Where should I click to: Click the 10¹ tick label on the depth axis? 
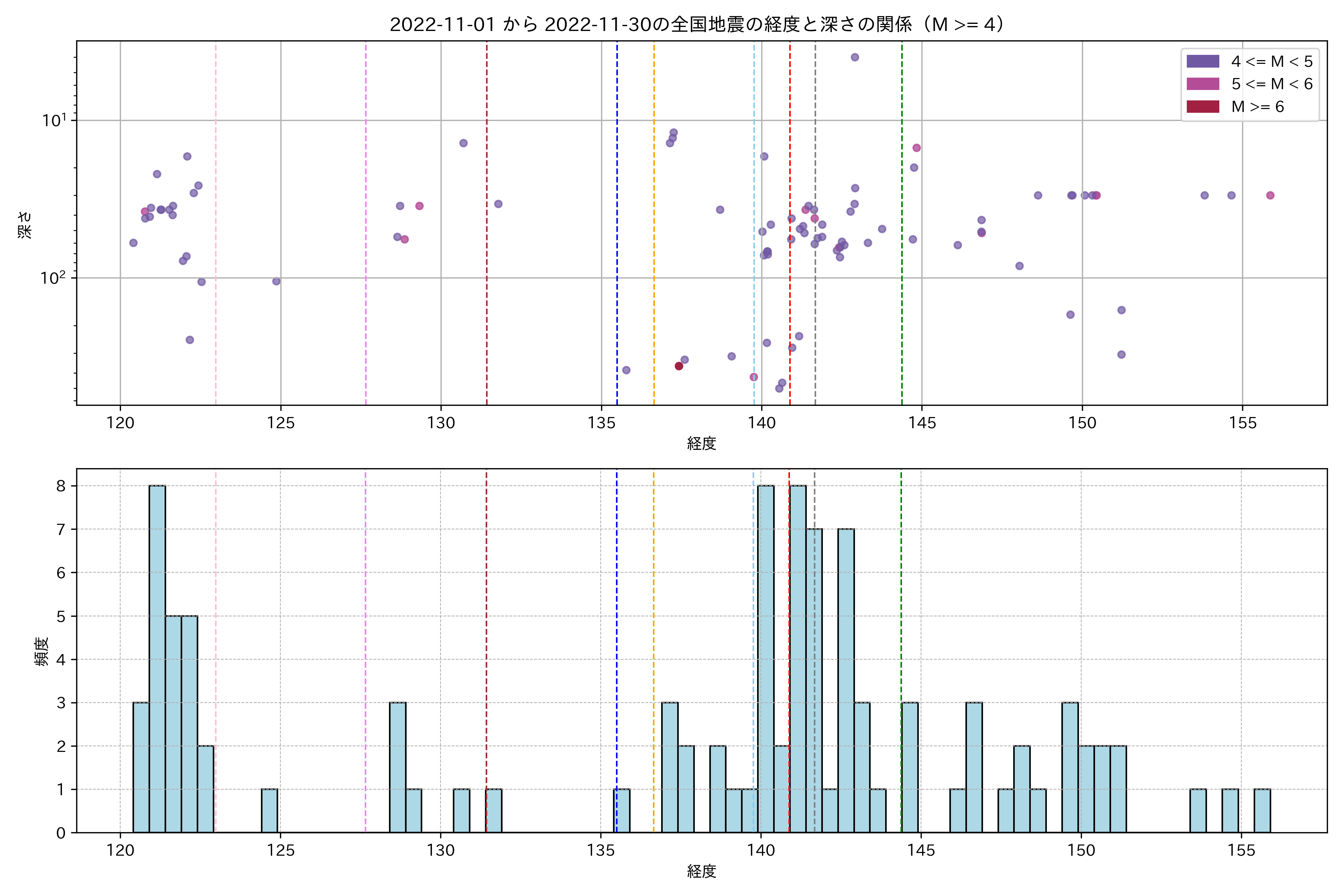click(54, 121)
